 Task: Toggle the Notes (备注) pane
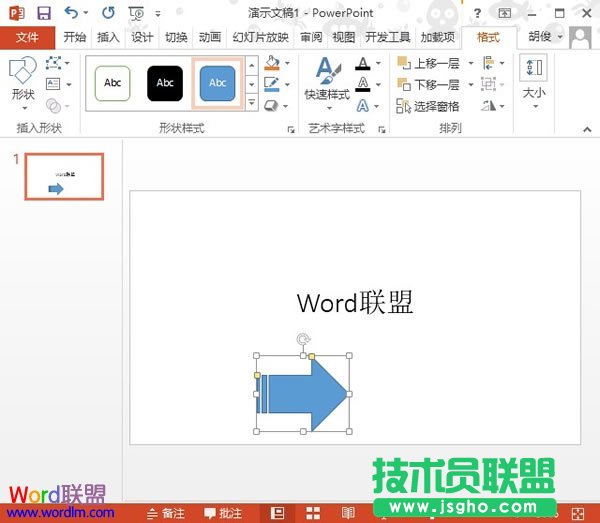coord(166,513)
